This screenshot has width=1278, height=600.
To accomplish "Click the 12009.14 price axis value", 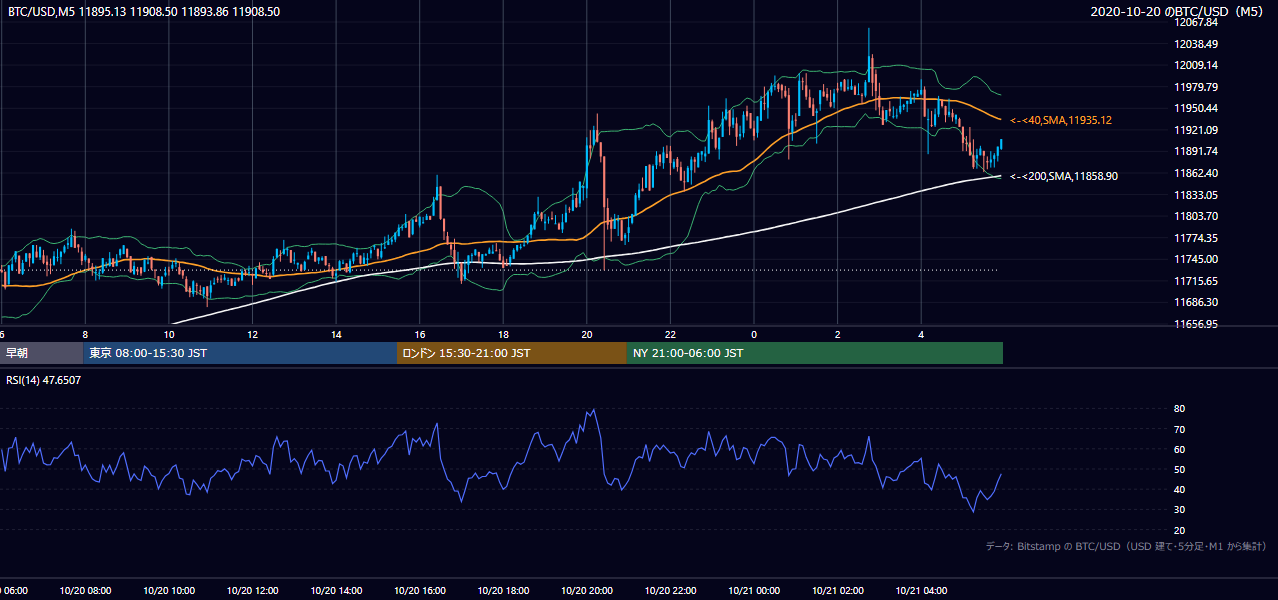I will (x=1197, y=65).
